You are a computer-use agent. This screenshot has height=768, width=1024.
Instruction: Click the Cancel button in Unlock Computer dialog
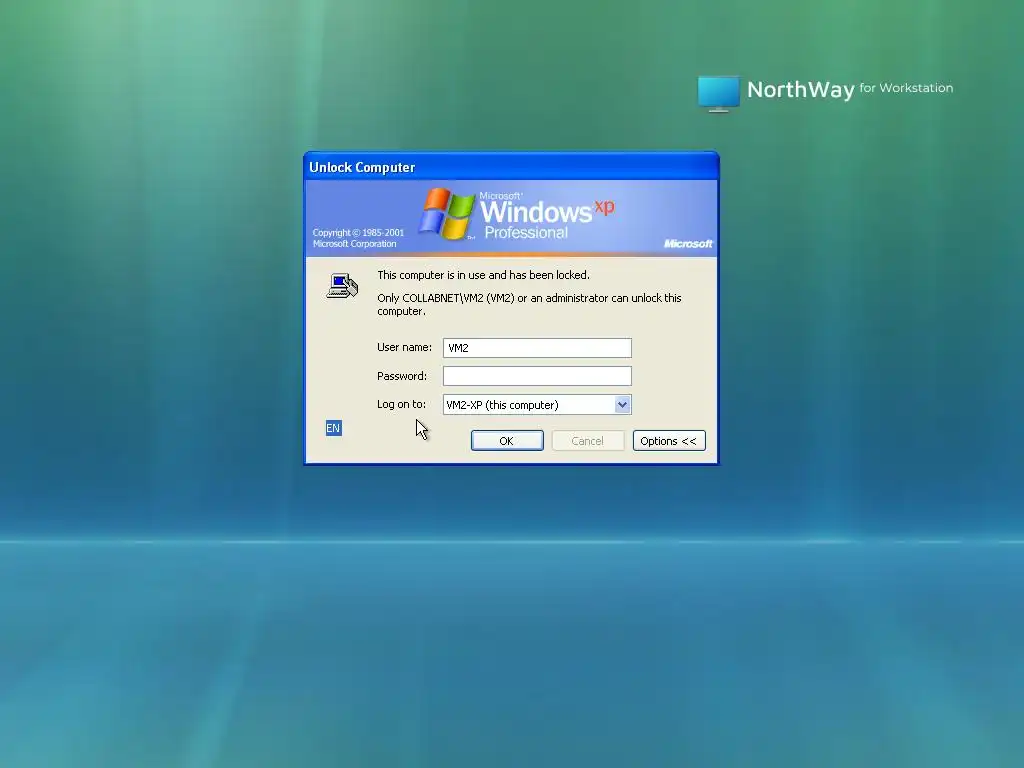587,441
